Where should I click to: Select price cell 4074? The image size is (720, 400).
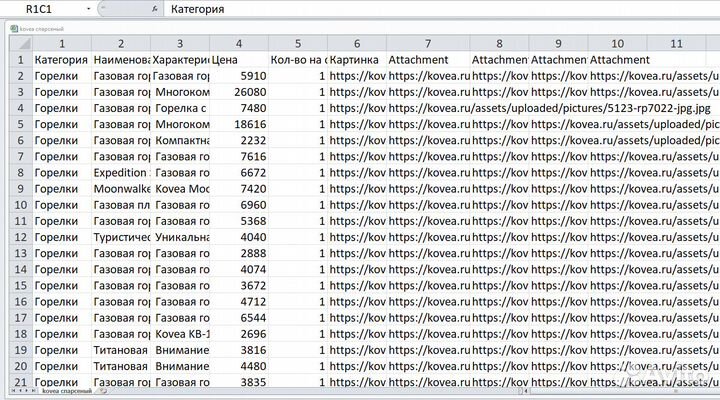coord(239,270)
